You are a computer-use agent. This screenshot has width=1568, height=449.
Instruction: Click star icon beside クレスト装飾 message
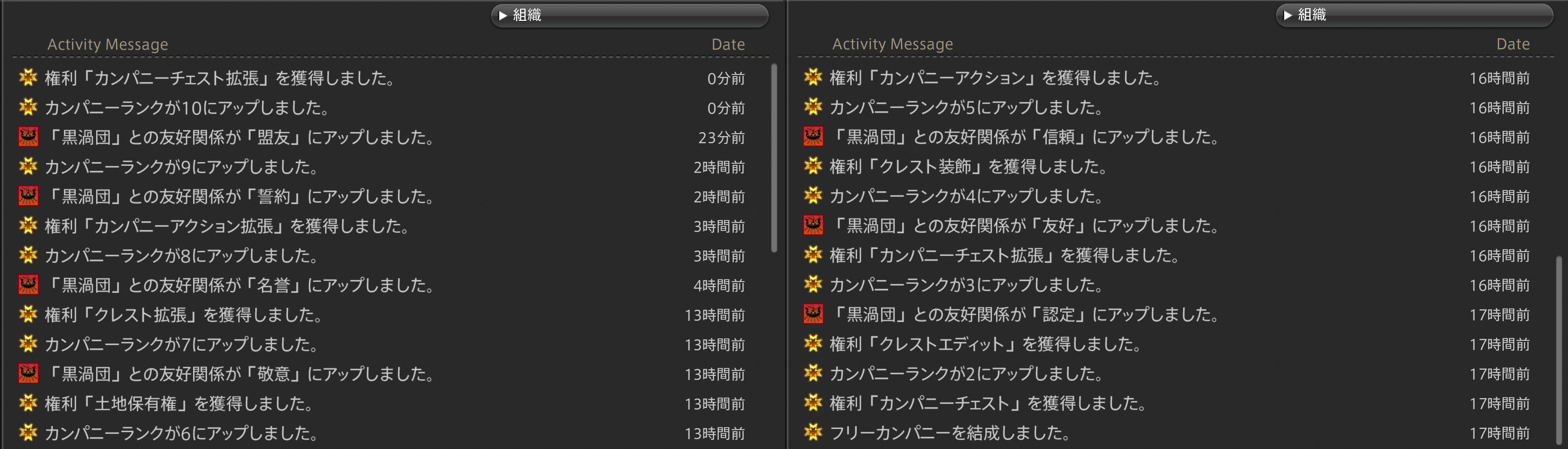click(x=813, y=166)
